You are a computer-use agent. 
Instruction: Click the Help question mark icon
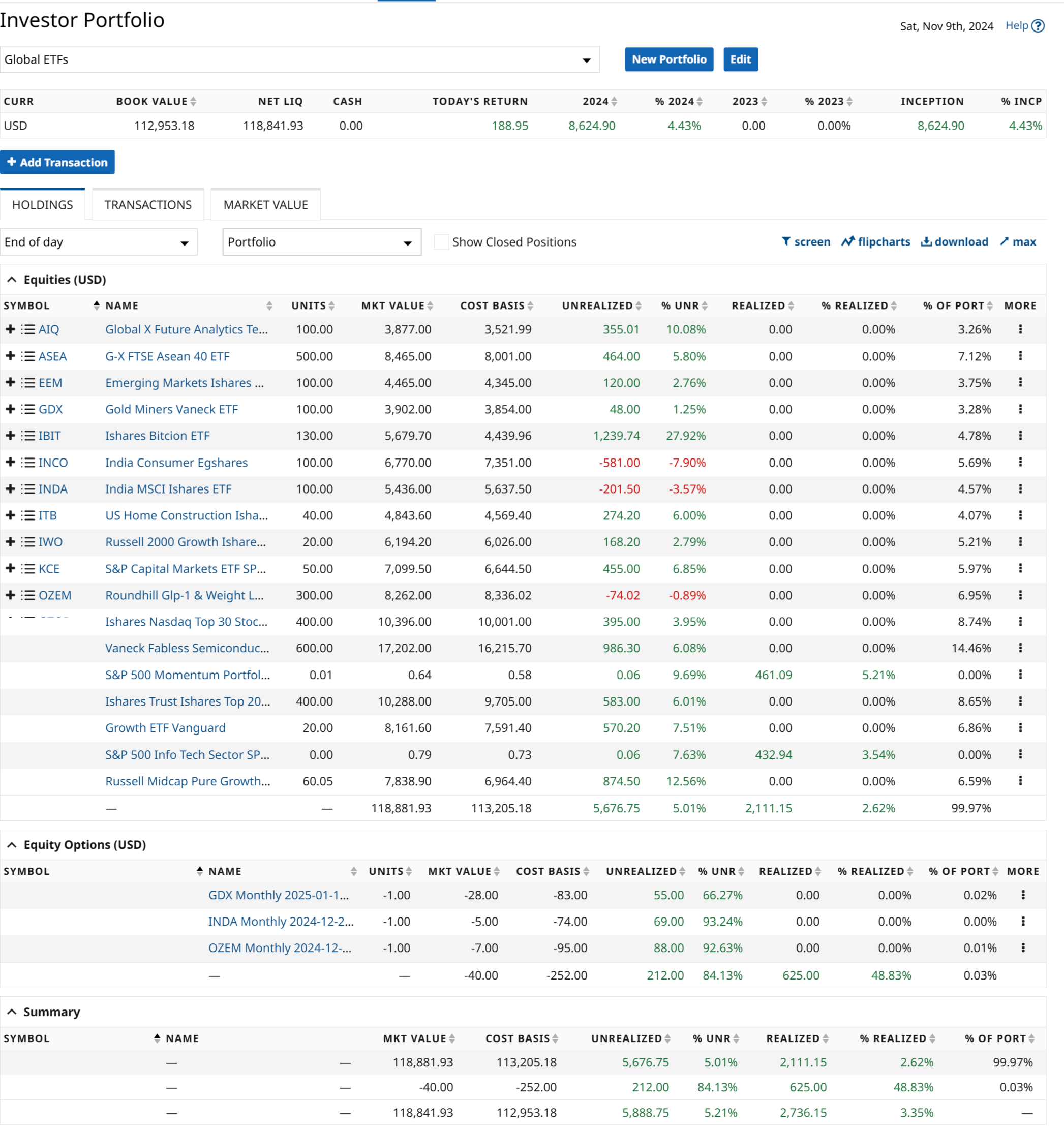point(1038,26)
